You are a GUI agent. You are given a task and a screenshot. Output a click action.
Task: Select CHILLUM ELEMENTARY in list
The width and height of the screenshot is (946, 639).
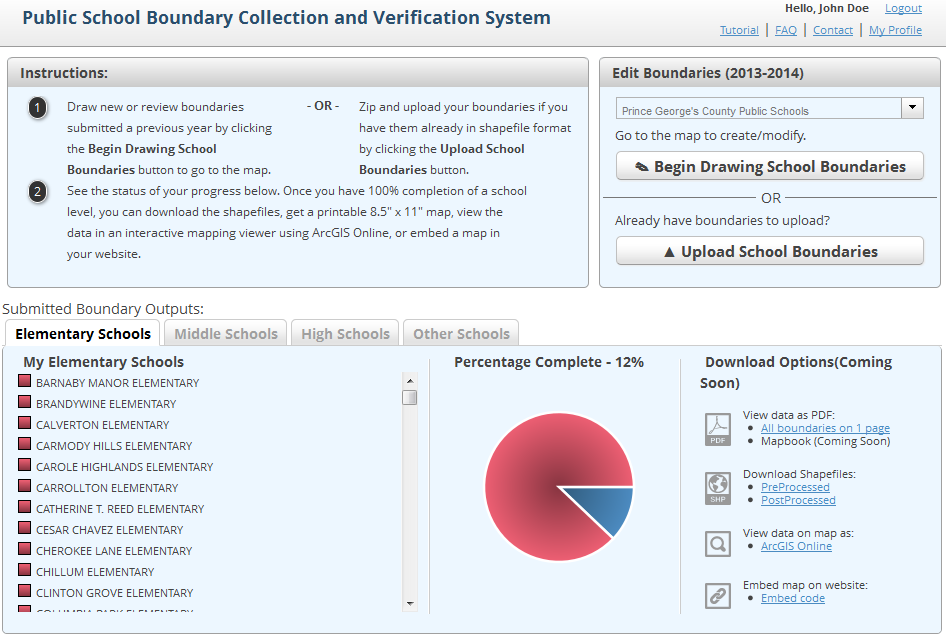point(95,572)
